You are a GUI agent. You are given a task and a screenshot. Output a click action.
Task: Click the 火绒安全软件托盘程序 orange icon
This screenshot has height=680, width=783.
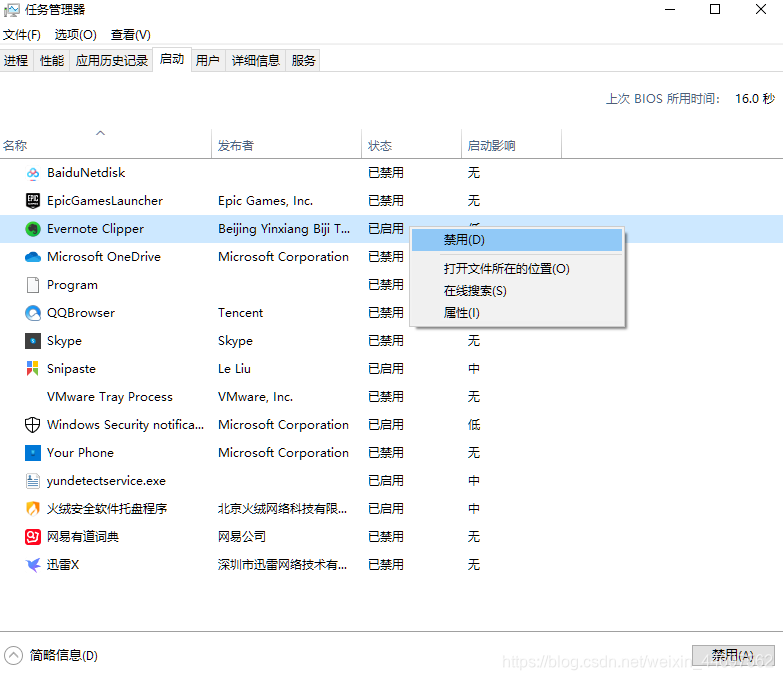pyautogui.click(x=32, y=509)
